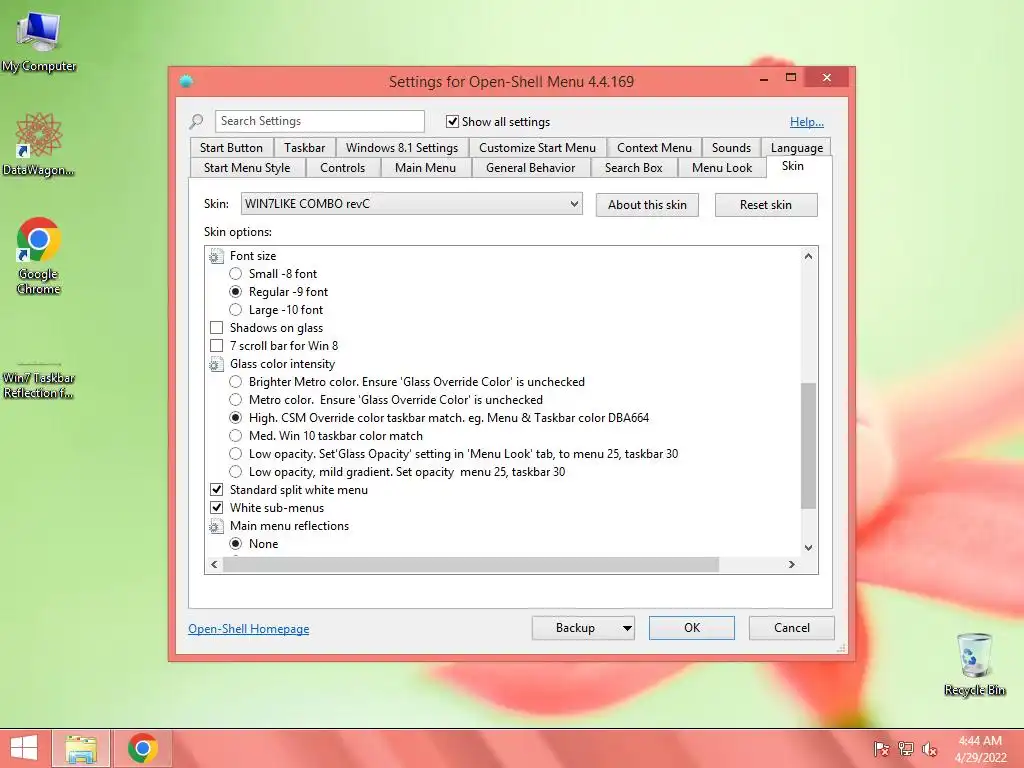
Task: Click the gear icon beside Main menu reflections
Action: tap(216, 526)
